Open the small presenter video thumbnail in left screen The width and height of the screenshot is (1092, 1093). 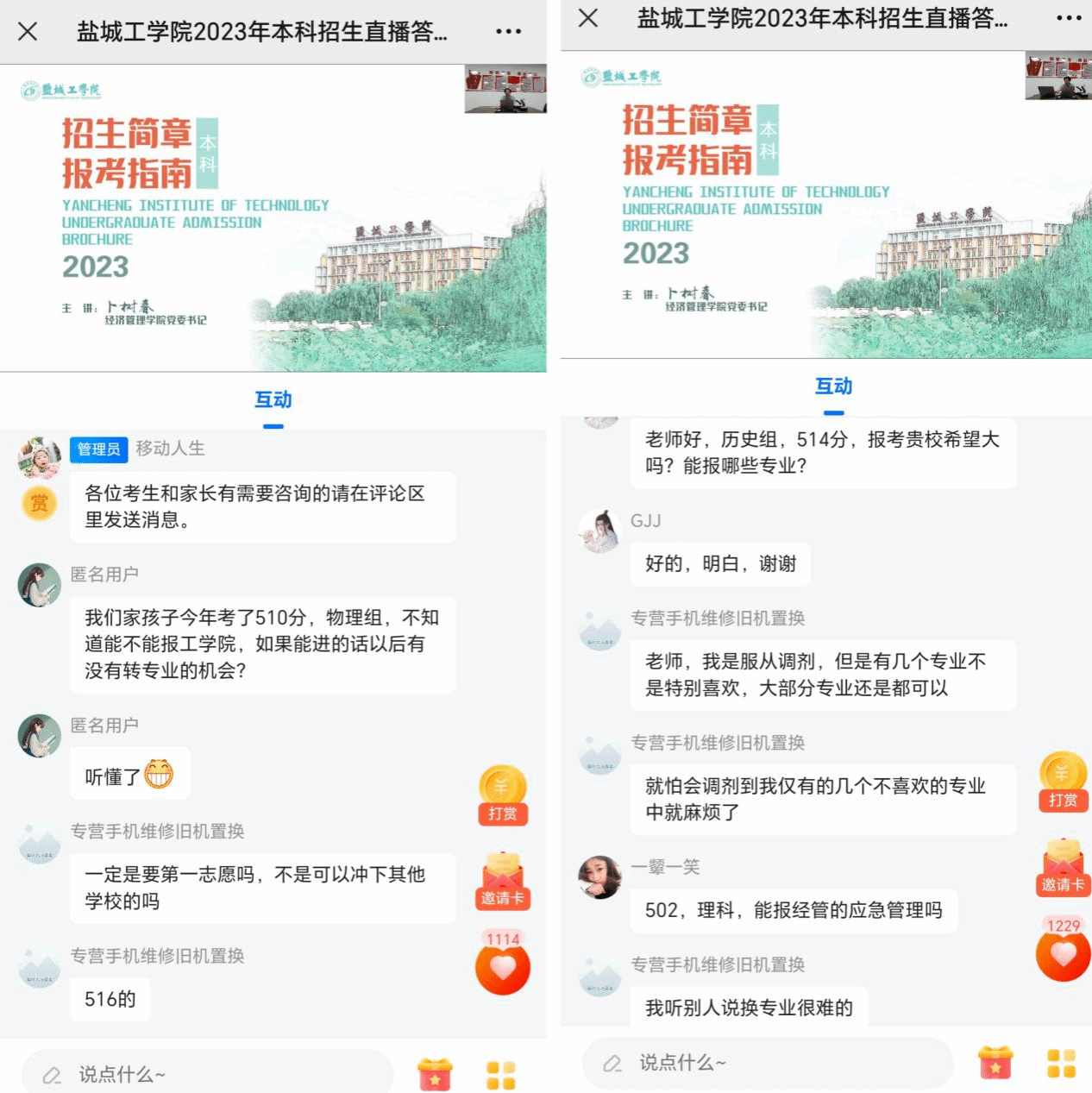pos(505,89)
